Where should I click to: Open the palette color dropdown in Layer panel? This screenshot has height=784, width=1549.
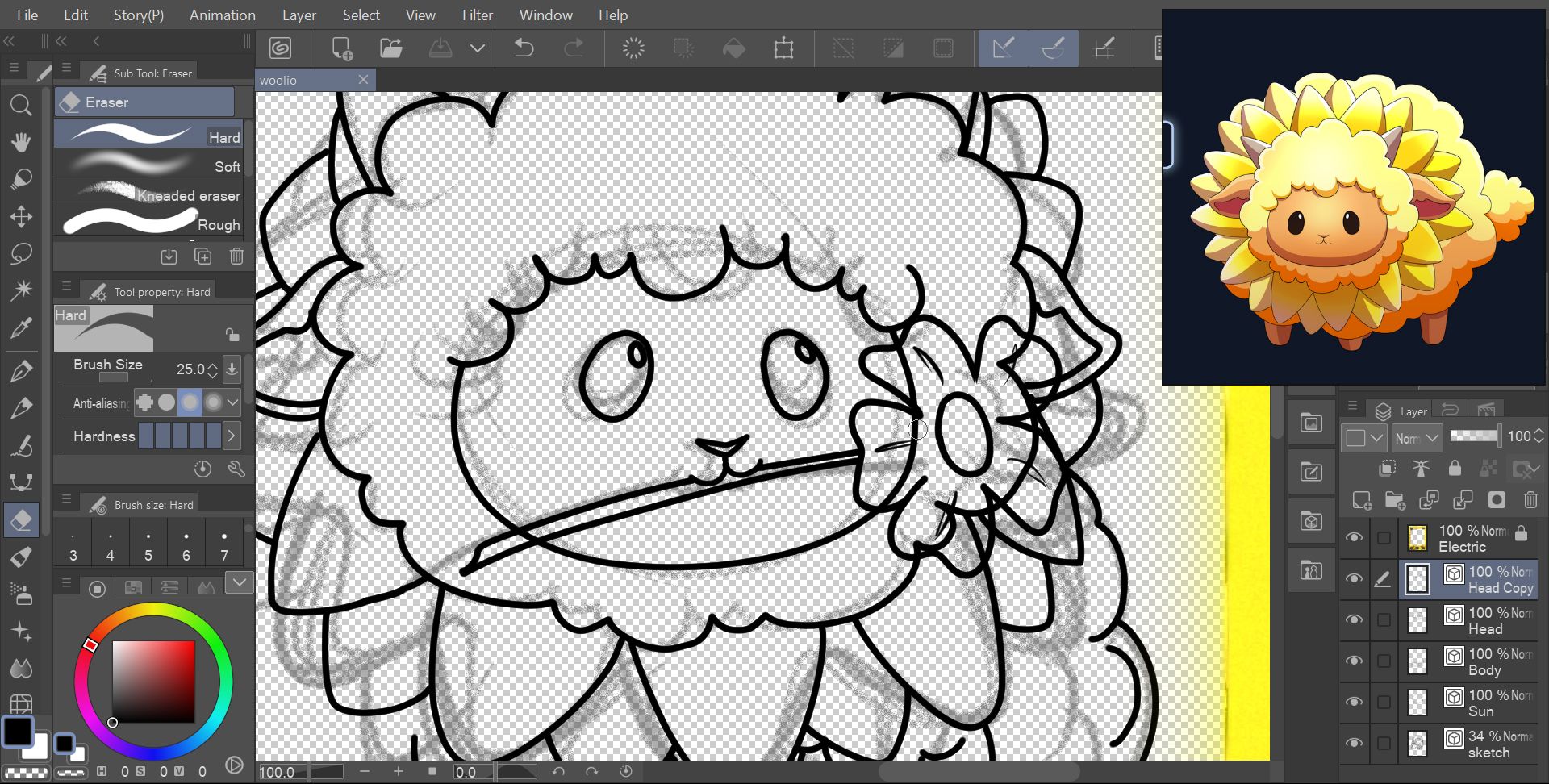click(x=1364, y=438)
